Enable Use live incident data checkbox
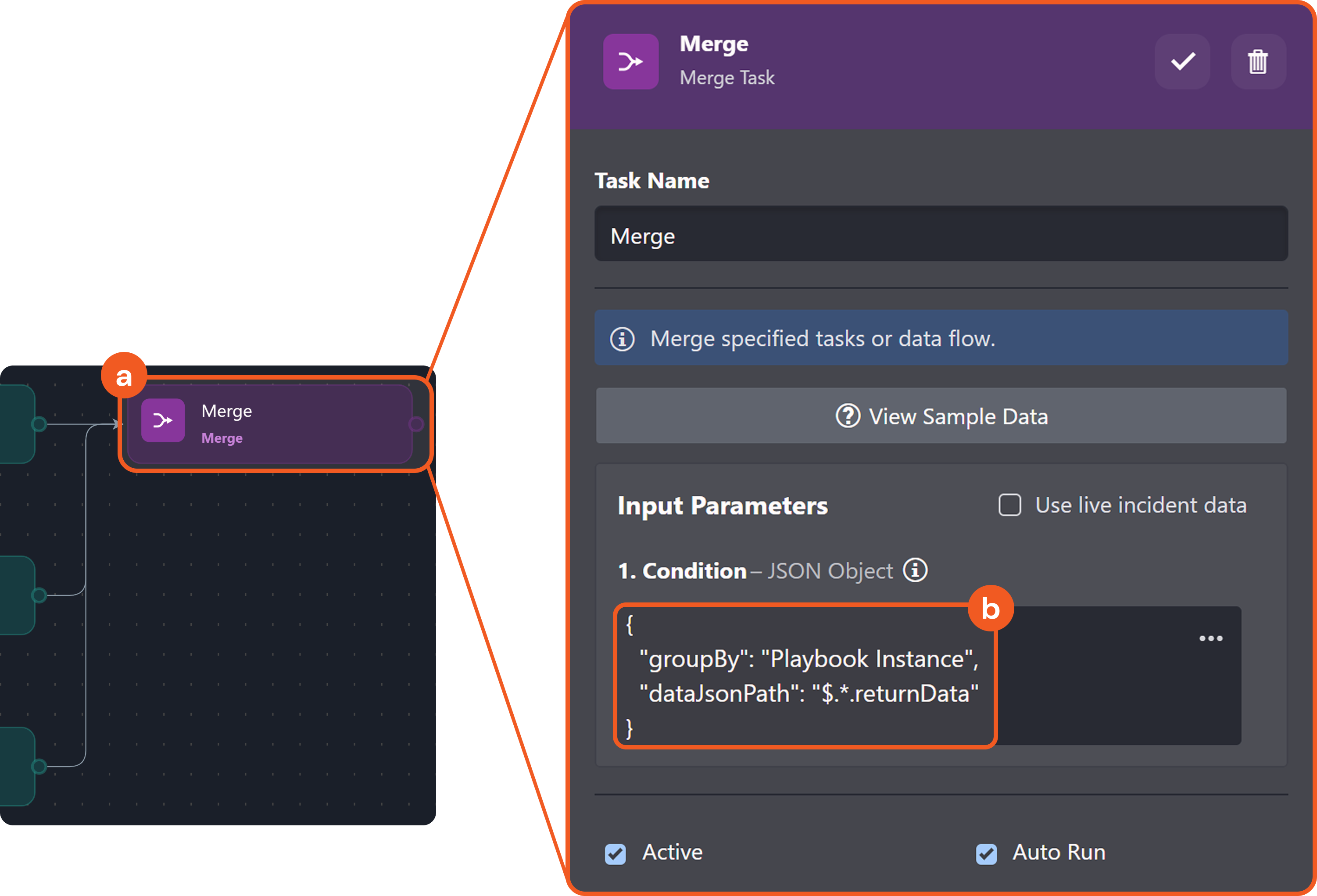This screenshot has height=896, width=1317. click(x=1009, y=505)
